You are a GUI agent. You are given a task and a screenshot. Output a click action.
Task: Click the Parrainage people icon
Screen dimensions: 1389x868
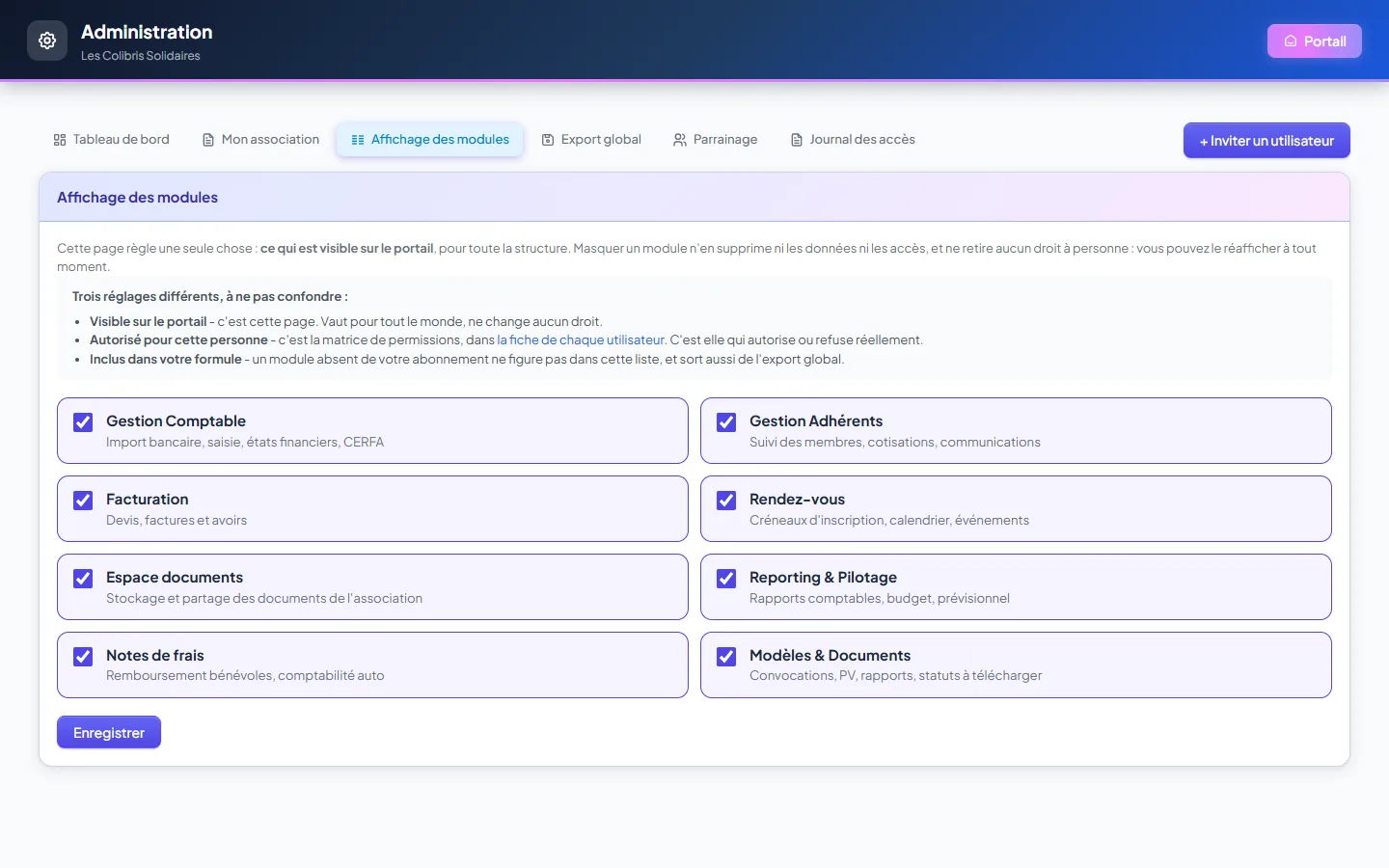(x=680, y=140)
